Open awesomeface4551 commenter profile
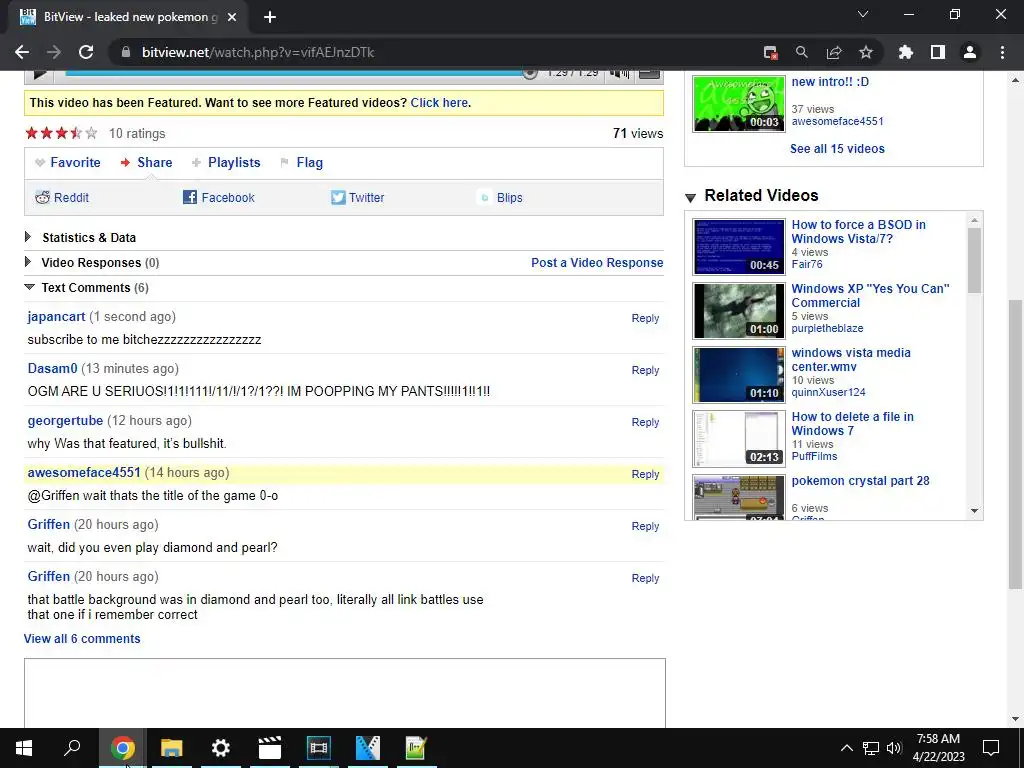The height and width of the screenshot is (768, 1024). [84, 472]
